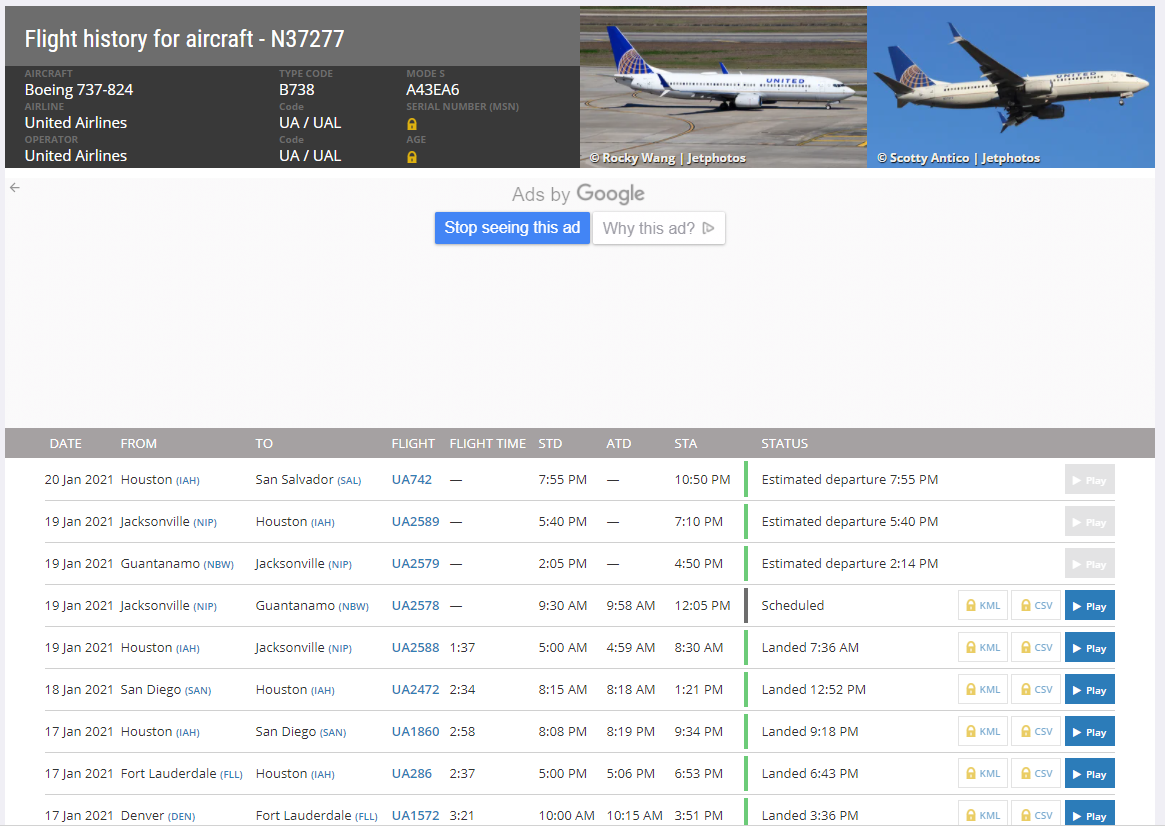Play flight UA1860 to San Diego
Screen dimensions: 1165x826
(1089, 732)
